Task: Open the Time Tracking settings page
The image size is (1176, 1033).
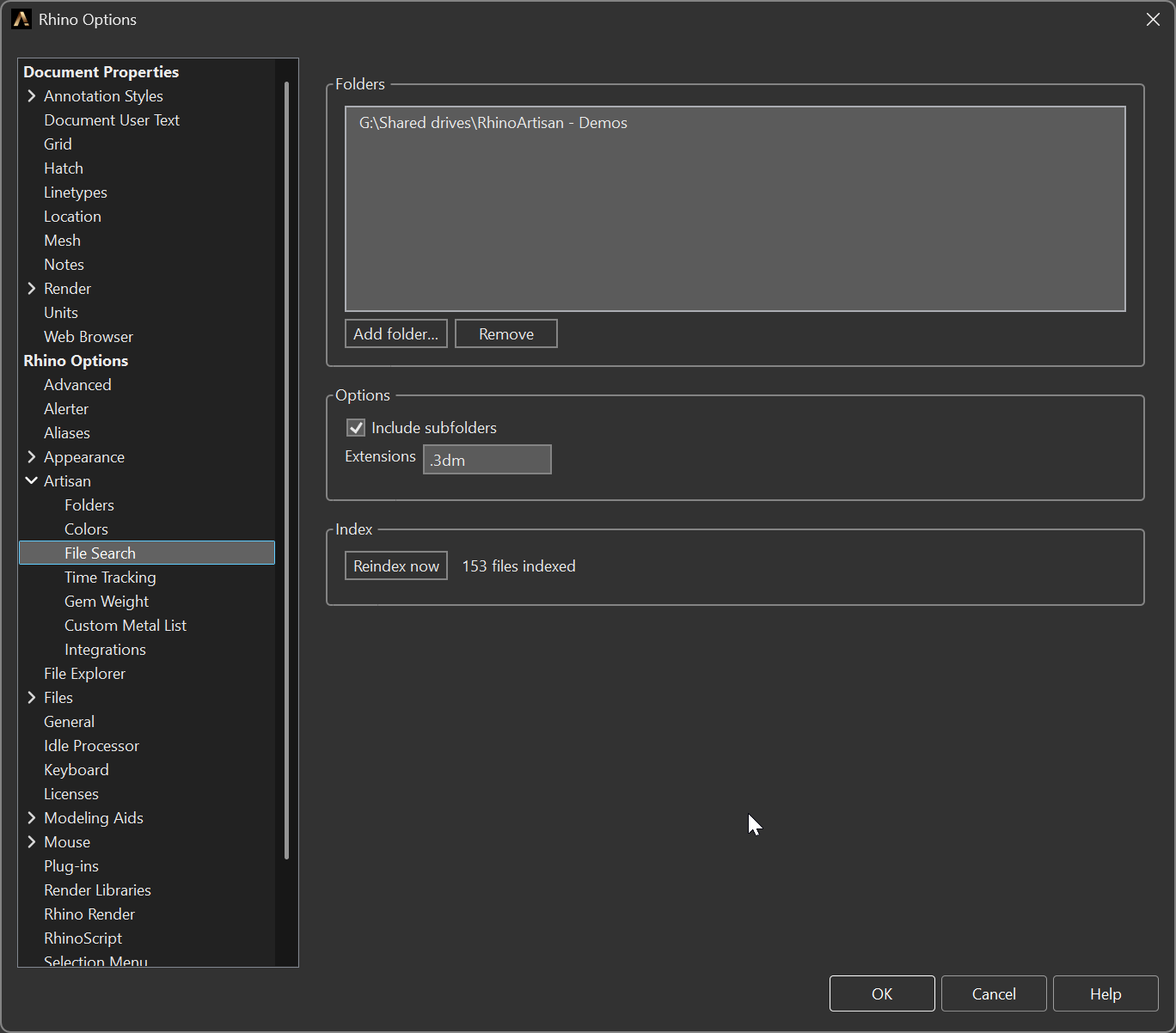Action: [110, 578]
